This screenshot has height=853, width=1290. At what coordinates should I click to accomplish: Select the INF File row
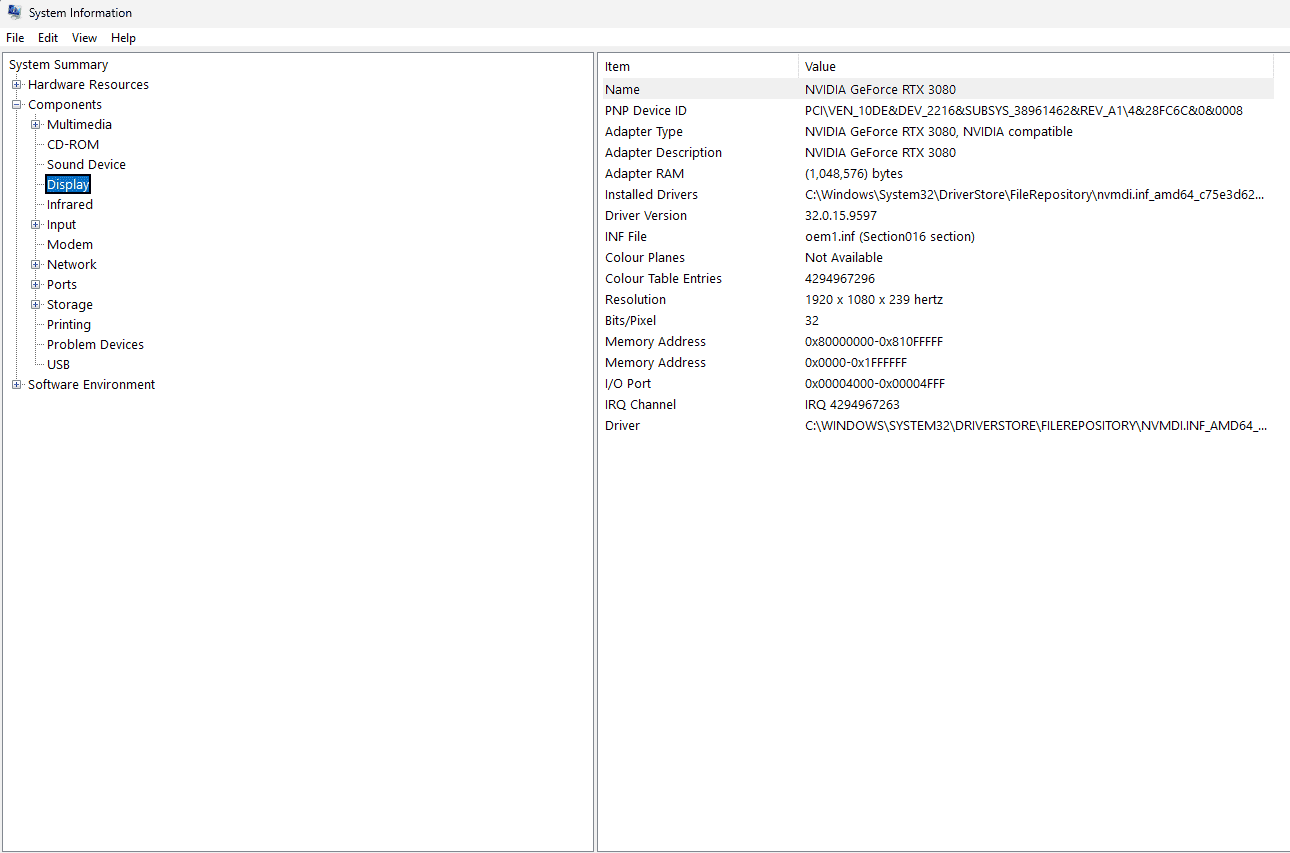(x=936, y=237)
